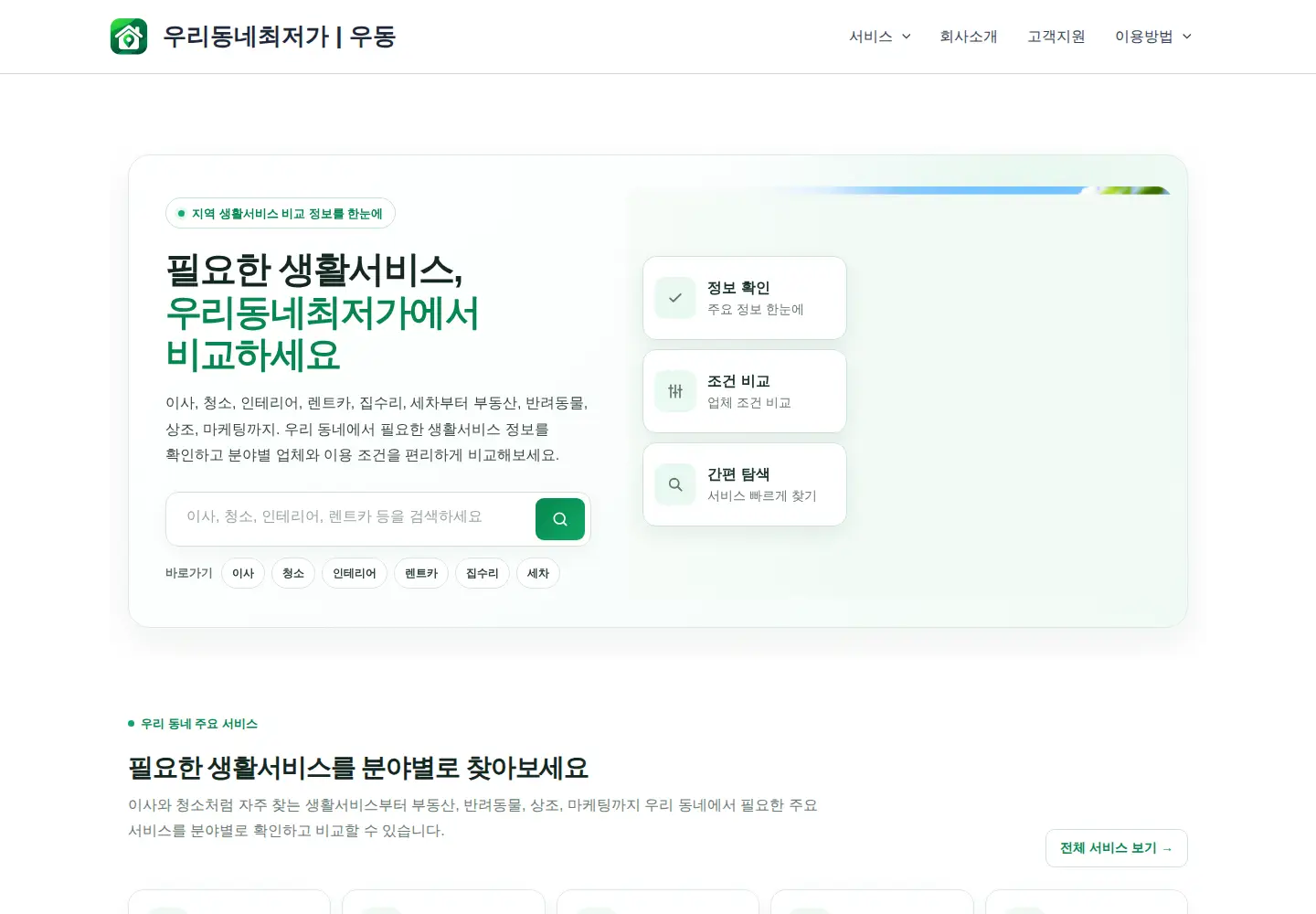Expand the 이용방법 dropdown menu
Screen dimensions: 1316x914
point(1153,37)
